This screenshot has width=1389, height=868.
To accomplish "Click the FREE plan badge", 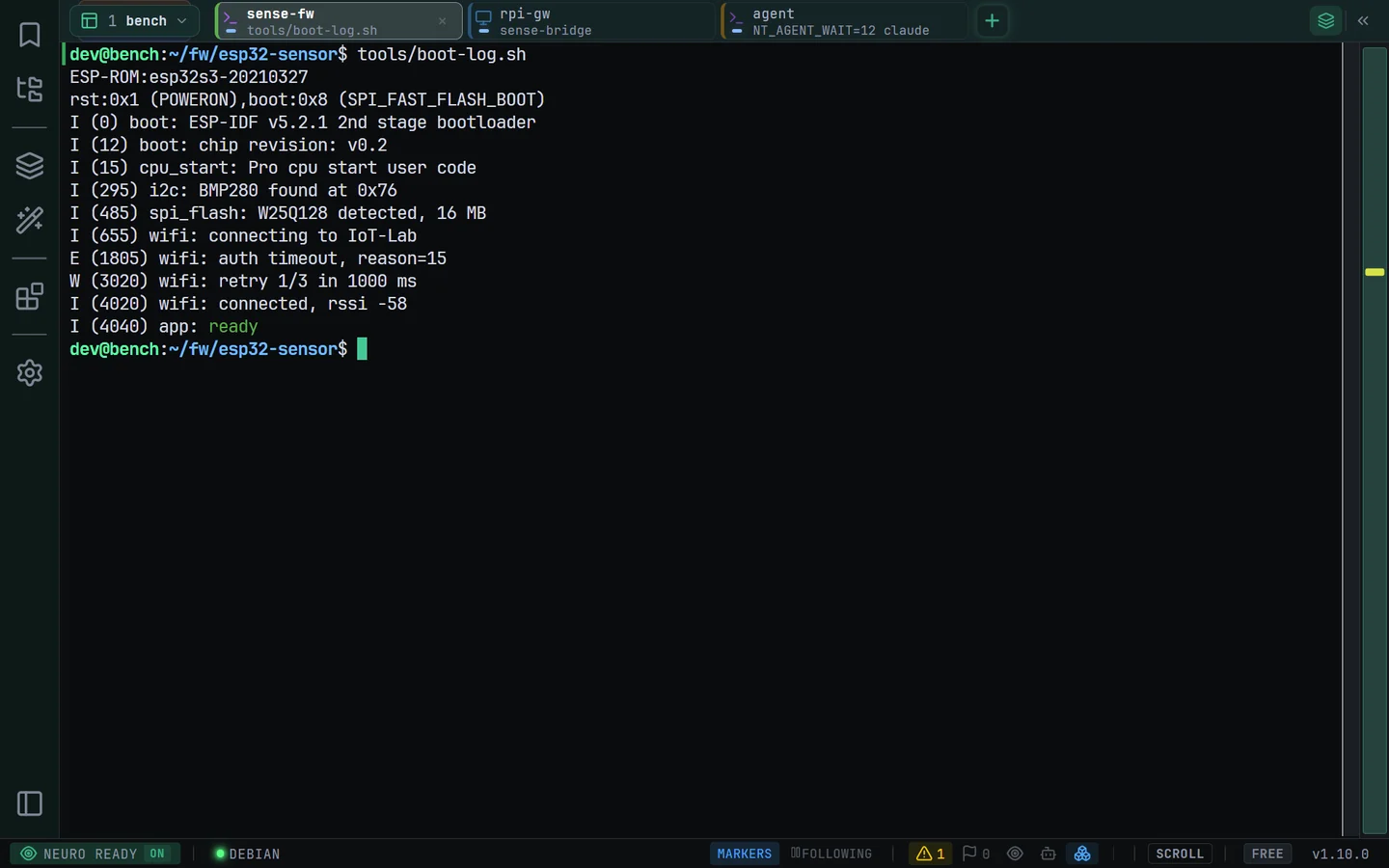I will [1267, 854].
